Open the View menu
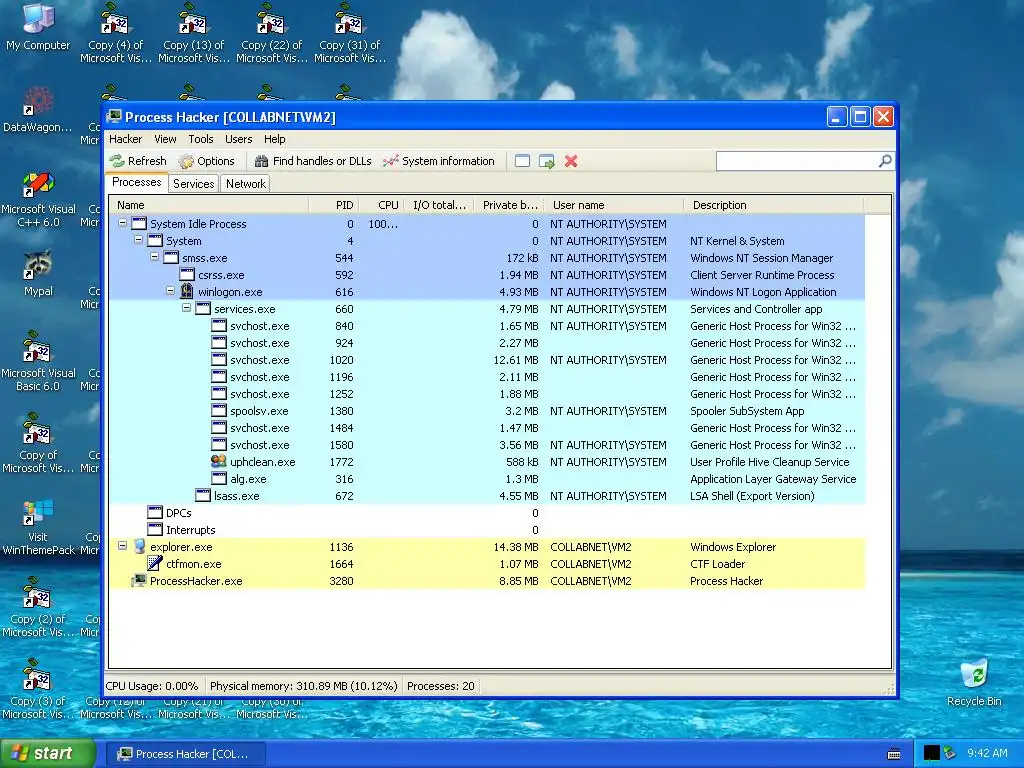Viewport: 1024px width, 768px height. point(165,139)
